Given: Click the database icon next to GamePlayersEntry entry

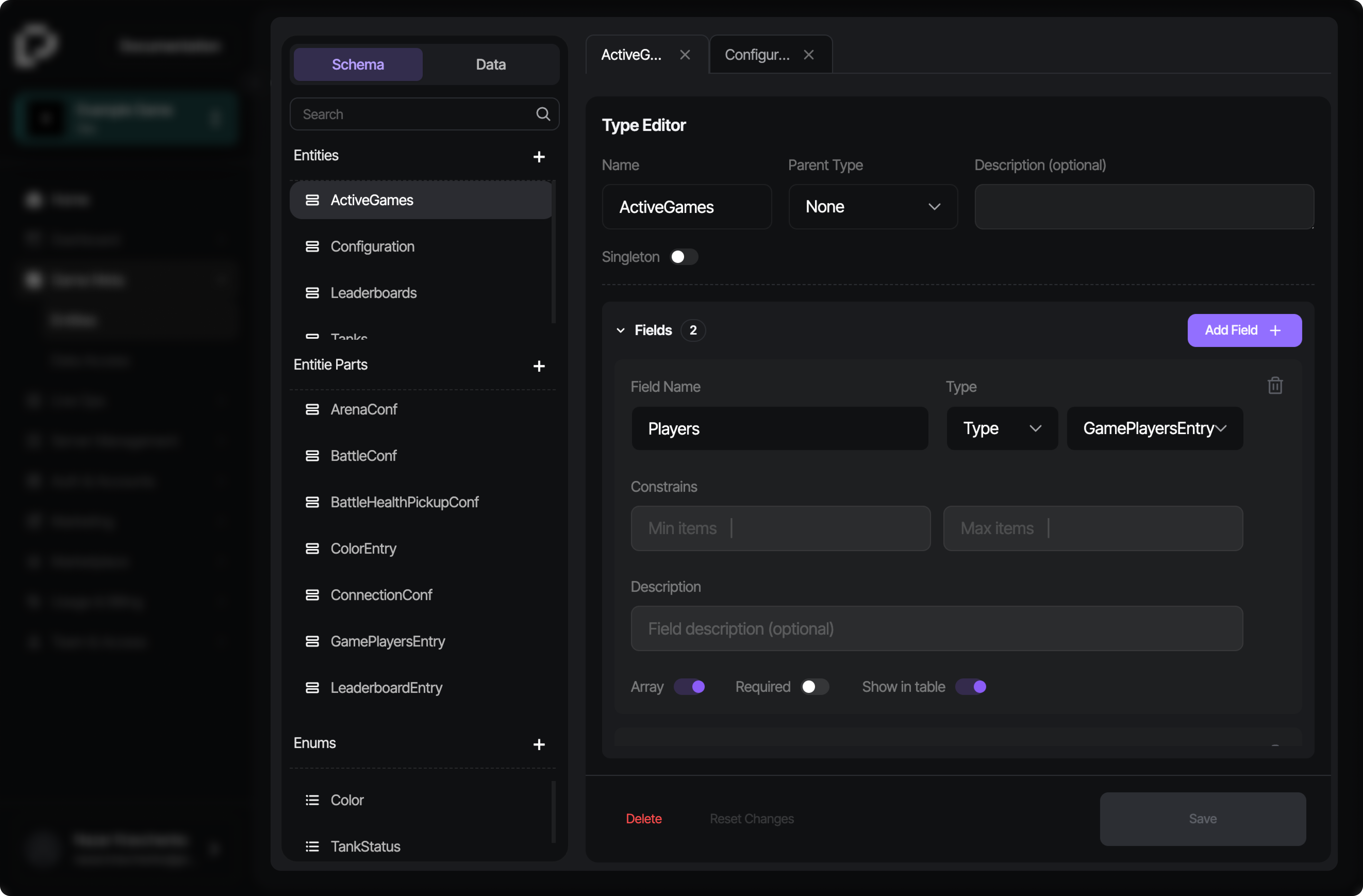Looking at the screenshot, I should 313,641.
